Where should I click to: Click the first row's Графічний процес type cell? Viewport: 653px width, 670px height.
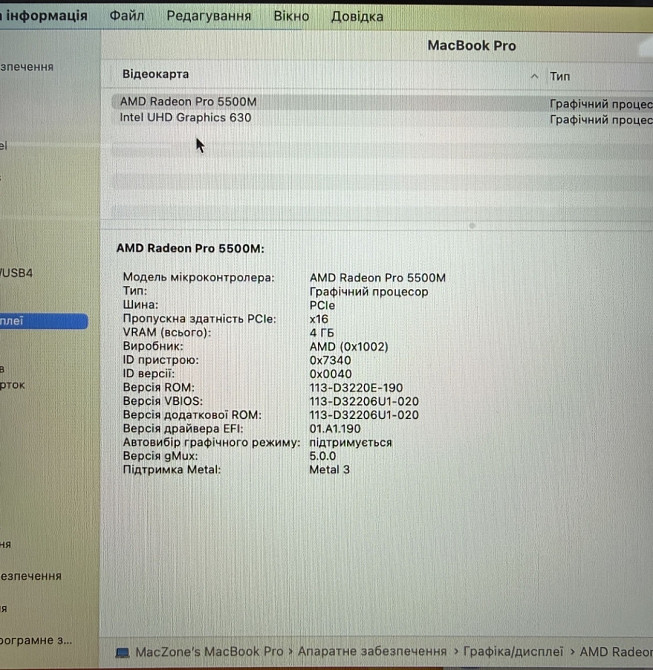pyautogui.click(x=601, y=104)
